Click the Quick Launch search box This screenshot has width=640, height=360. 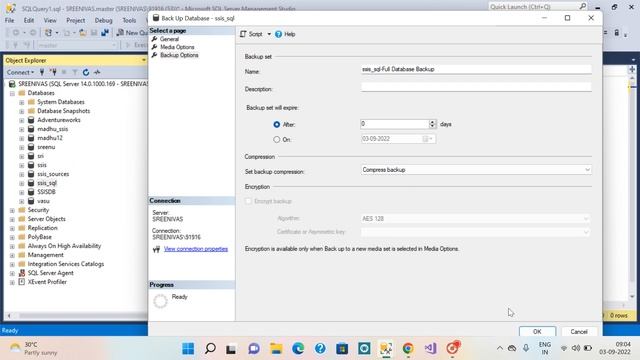pos(538,7)
